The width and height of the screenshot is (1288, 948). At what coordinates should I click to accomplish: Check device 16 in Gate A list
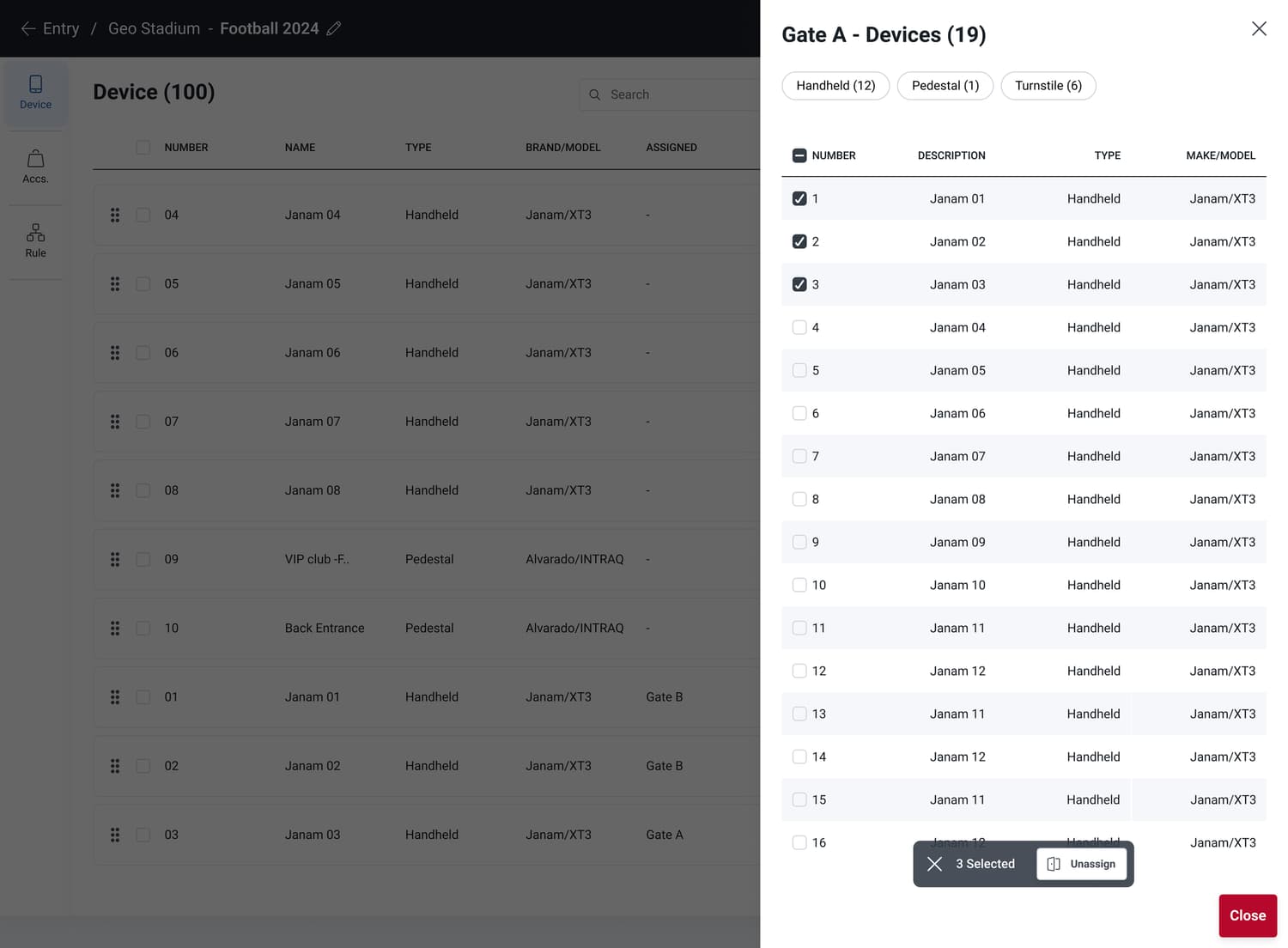[x=799, y=842]
